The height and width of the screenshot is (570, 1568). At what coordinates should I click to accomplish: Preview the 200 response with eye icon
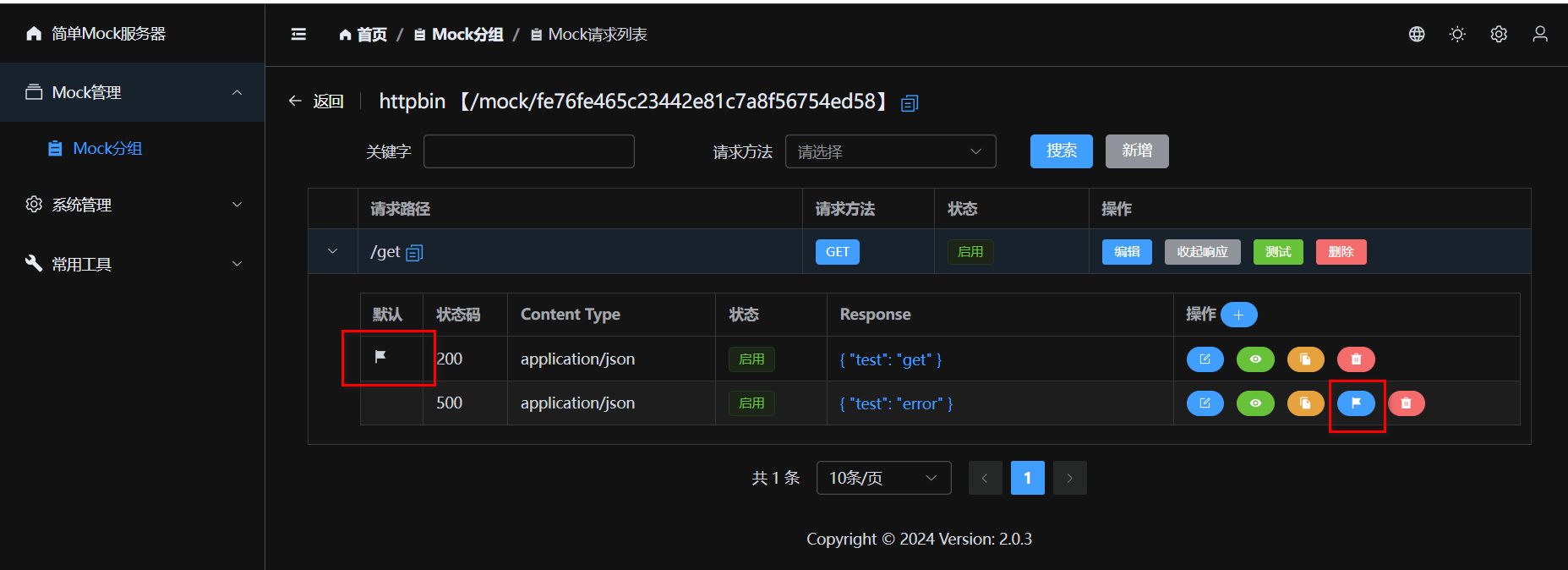tap(1255, 359)
